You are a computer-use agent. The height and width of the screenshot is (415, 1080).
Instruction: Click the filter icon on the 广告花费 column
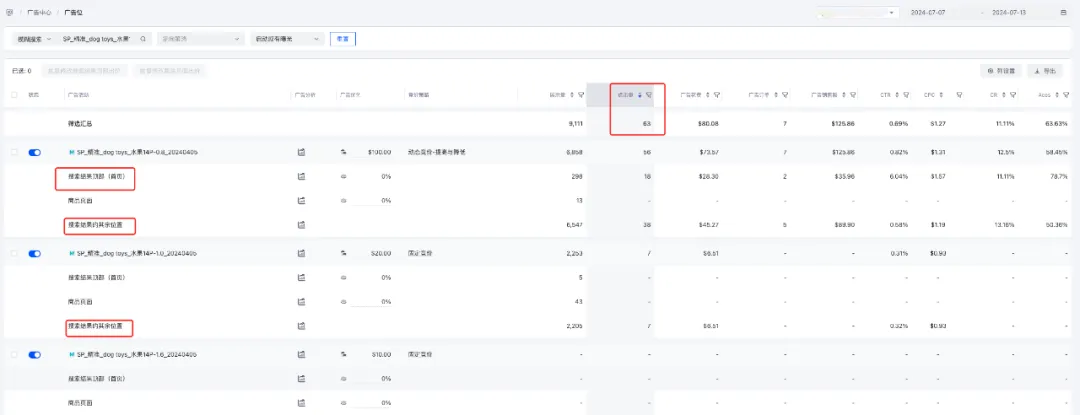(x=717, y=95)
